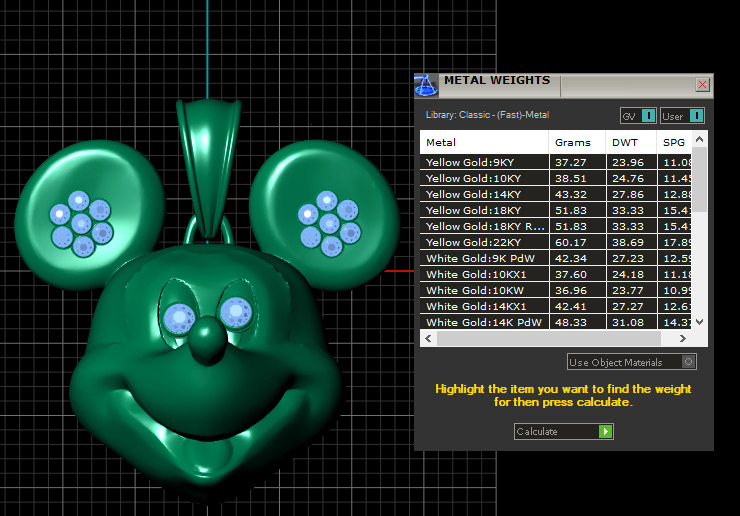The width and height of the screenshot is (740, 516).
Task: Click scroll left arrow of metals list
Action: point(428,338)
